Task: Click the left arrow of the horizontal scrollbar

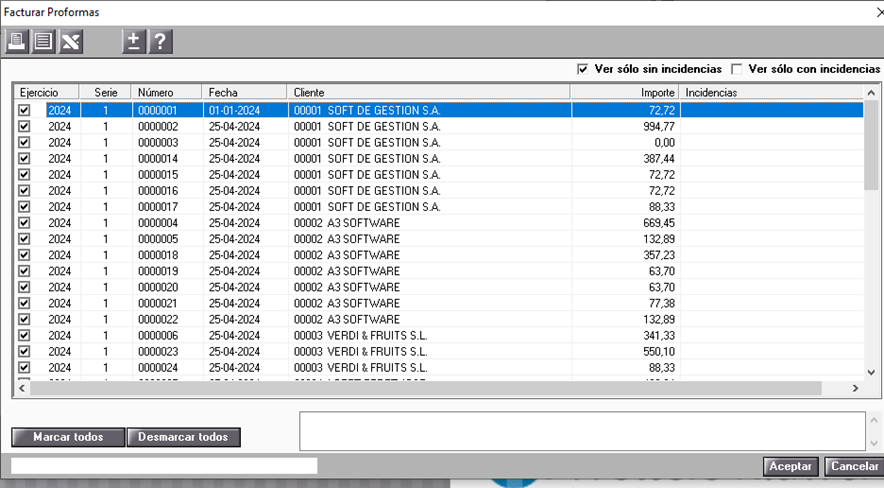Action: (x=22, y=388)
